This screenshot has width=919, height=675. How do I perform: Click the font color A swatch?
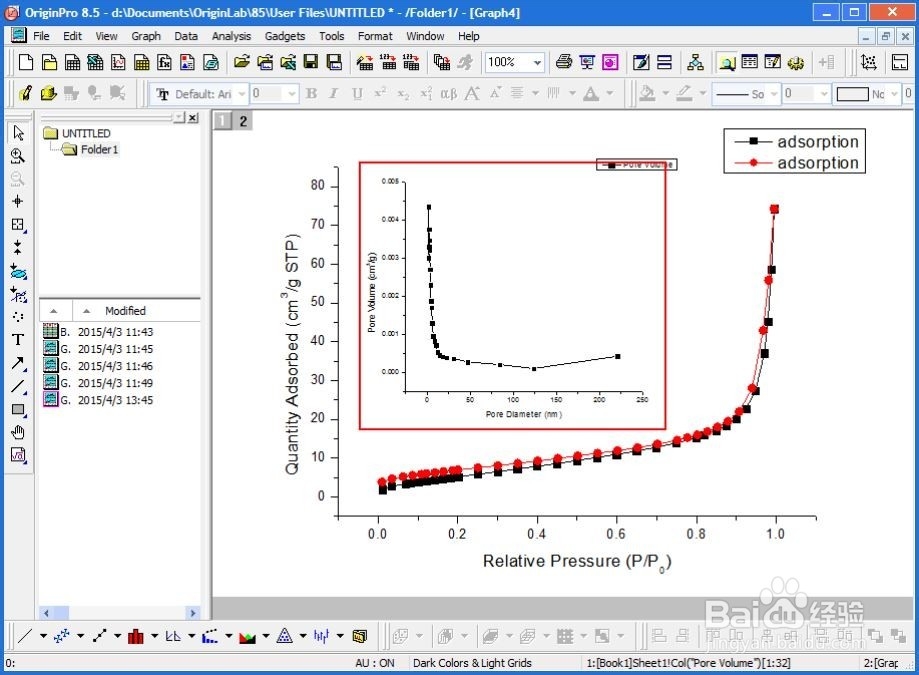click(591, 94)
